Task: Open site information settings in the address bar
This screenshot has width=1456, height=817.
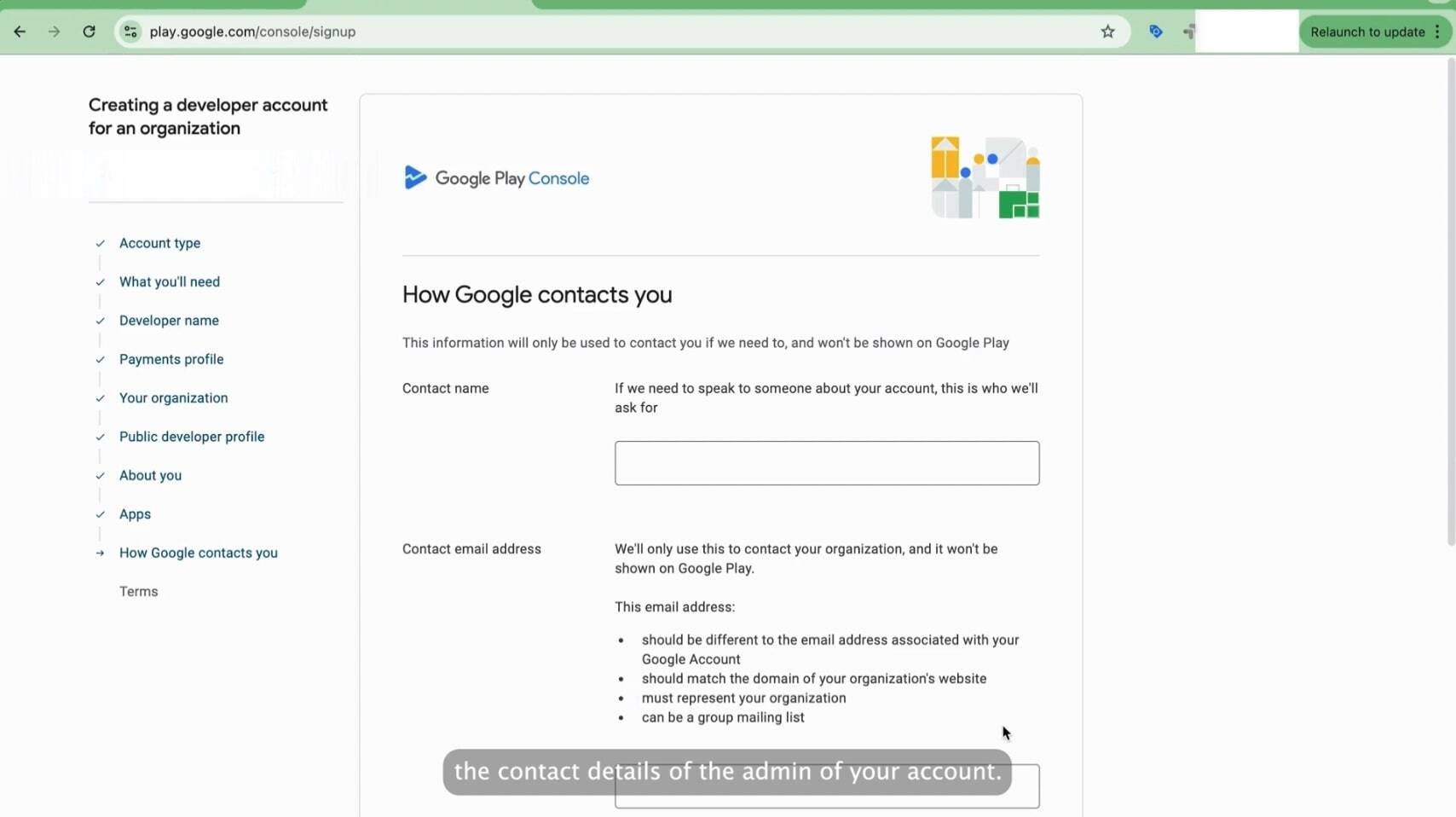Action: (130, 32)
